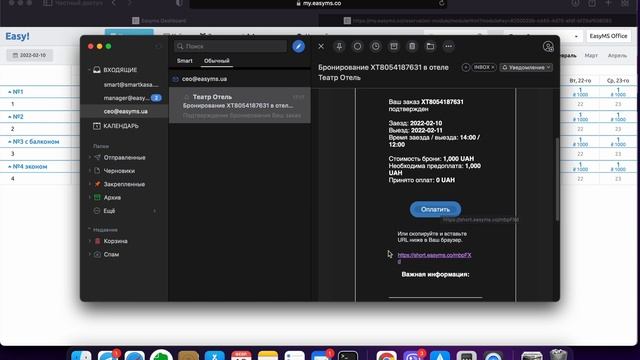The image size is (640, 360).
Task: Archive the open email
Action: coord(394,47)
